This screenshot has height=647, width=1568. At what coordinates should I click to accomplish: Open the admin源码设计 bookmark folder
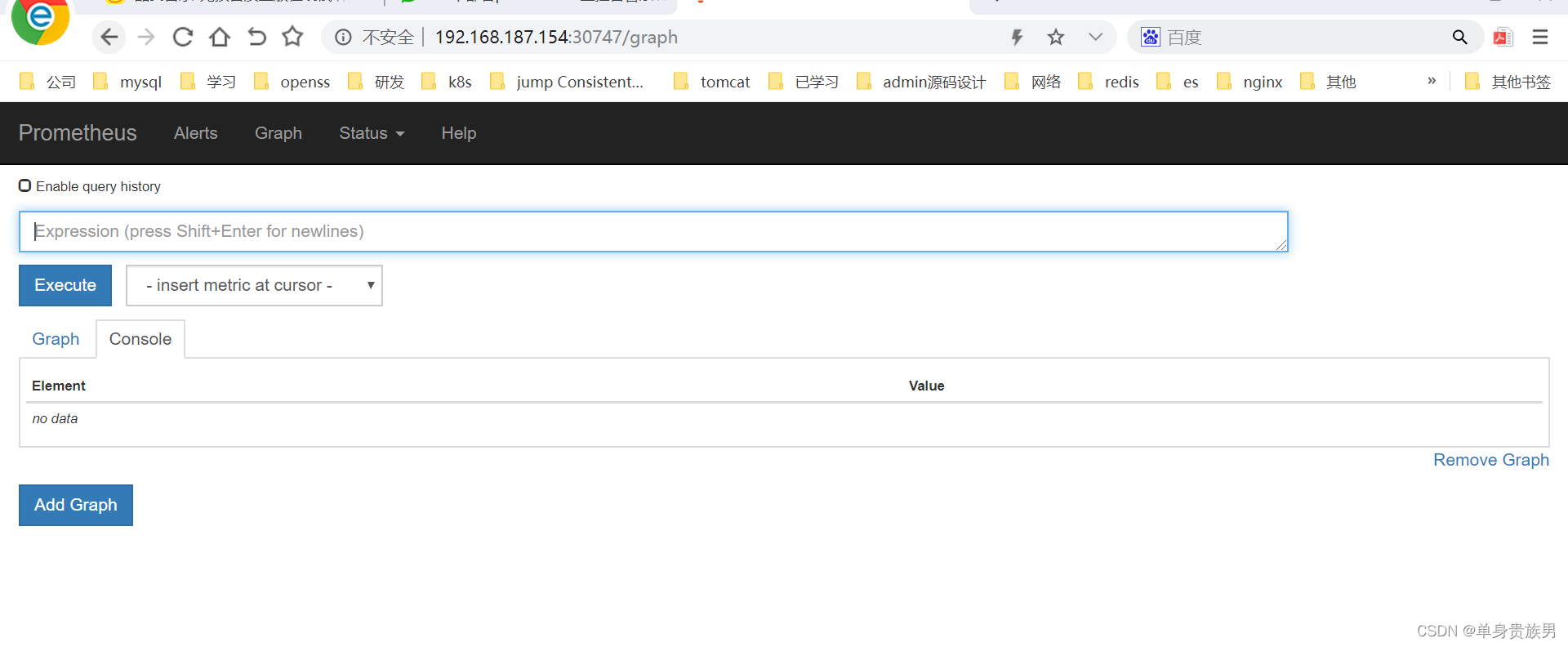click(920, 82)
